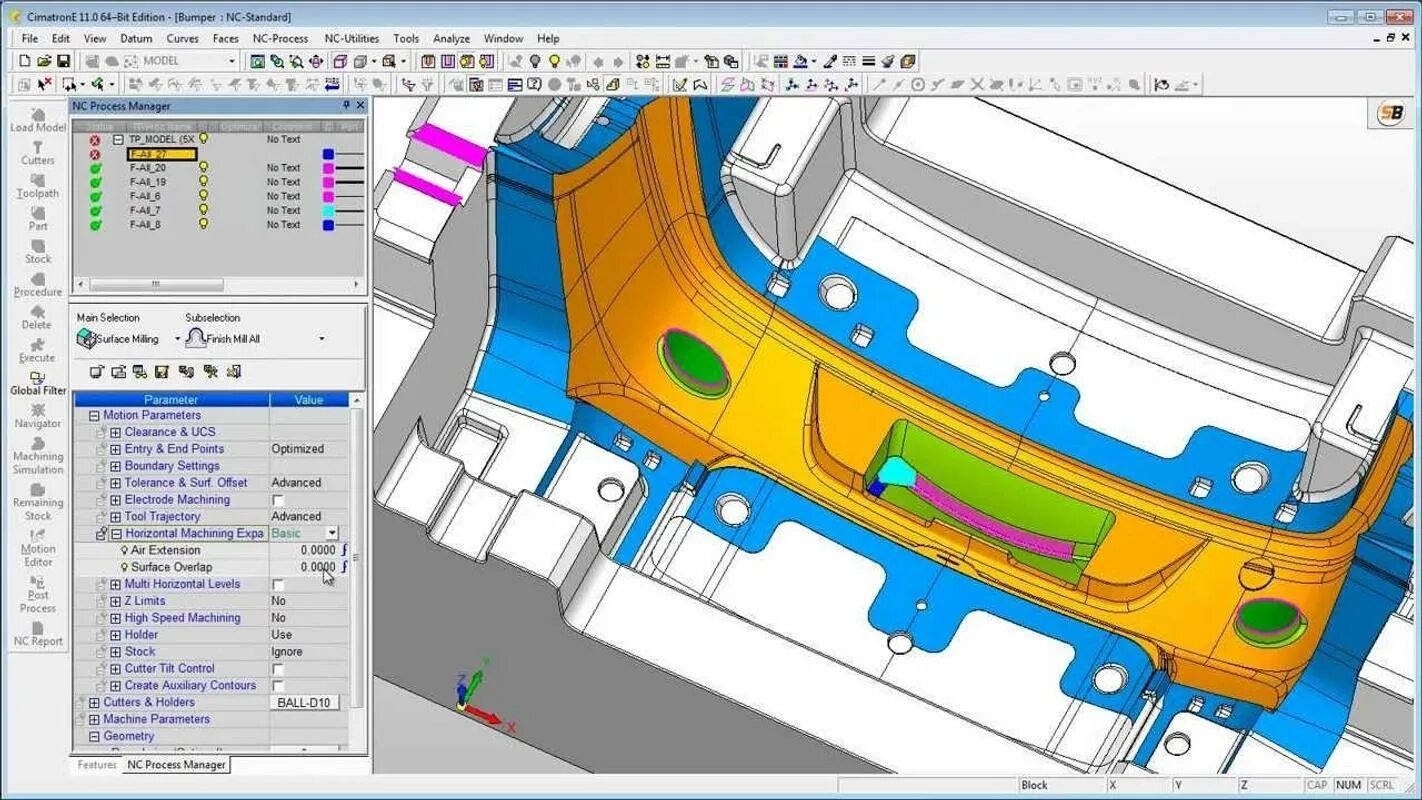Image resolution: width=1422 pixels, height=800 pixels.
Task: Toggle the light bulb for F-All_6
Action: [204, 196]
